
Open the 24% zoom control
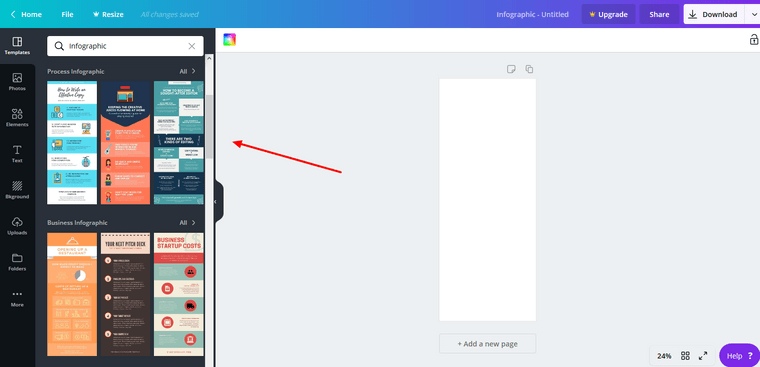(664, 356)
